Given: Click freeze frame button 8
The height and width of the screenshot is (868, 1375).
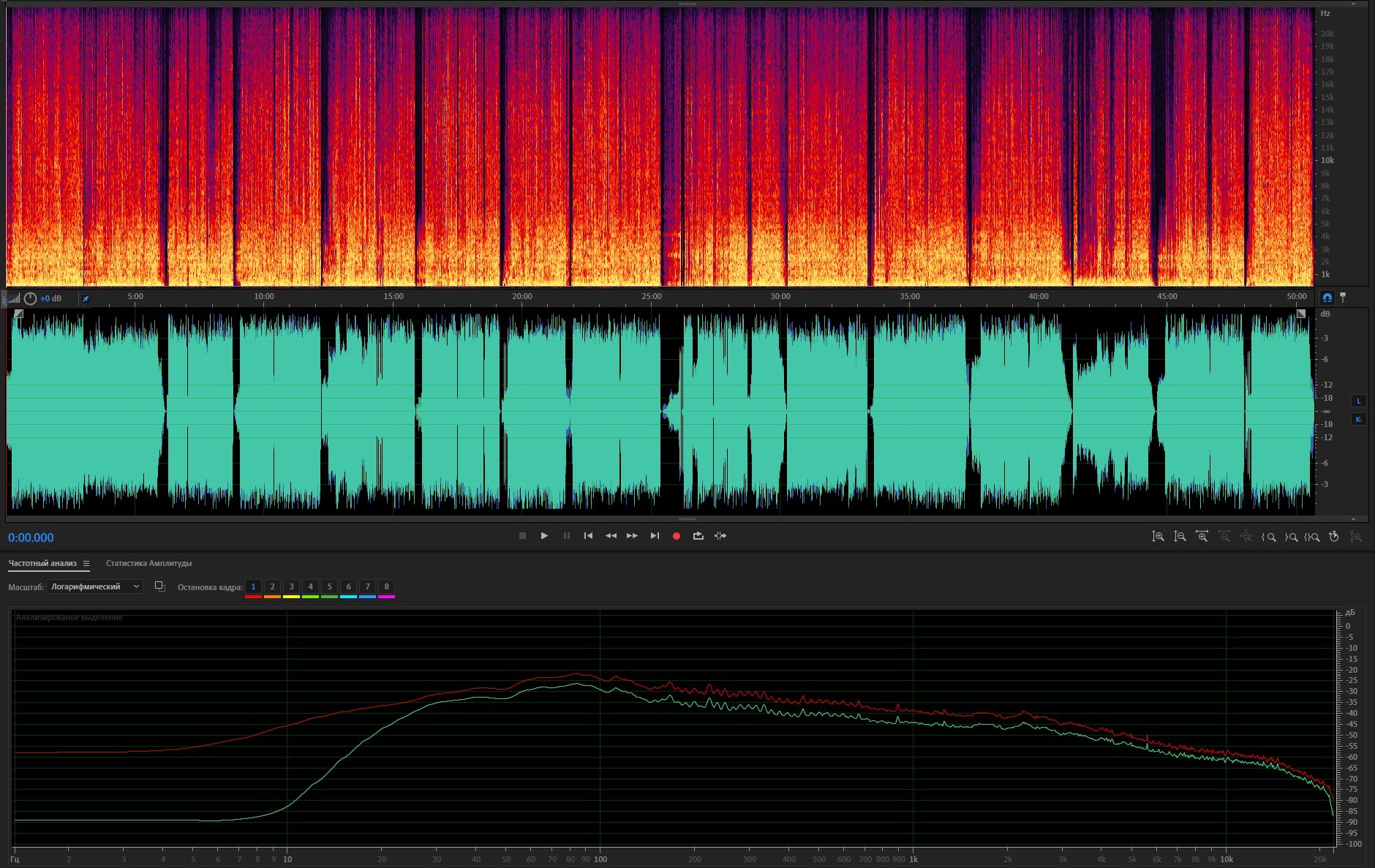Looking at the screenshot, I should pyautogui.click(x=386, y=586).
